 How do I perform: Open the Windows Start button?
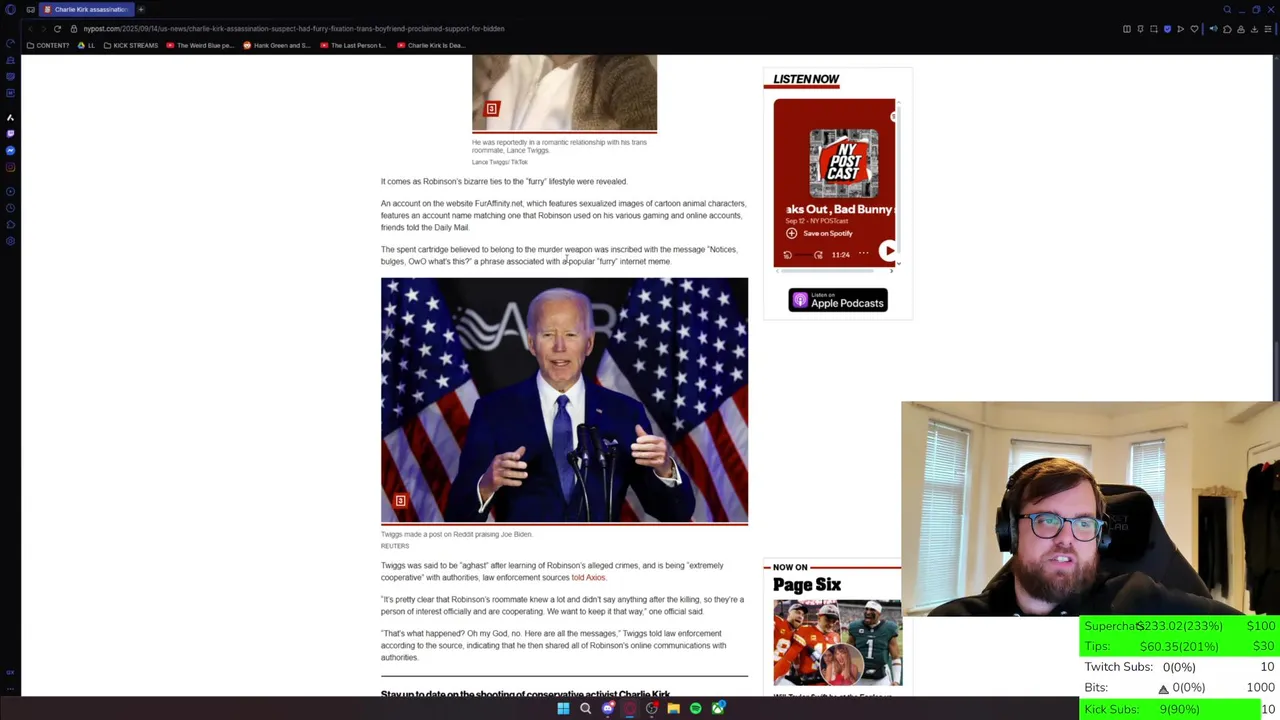(563, 709)
